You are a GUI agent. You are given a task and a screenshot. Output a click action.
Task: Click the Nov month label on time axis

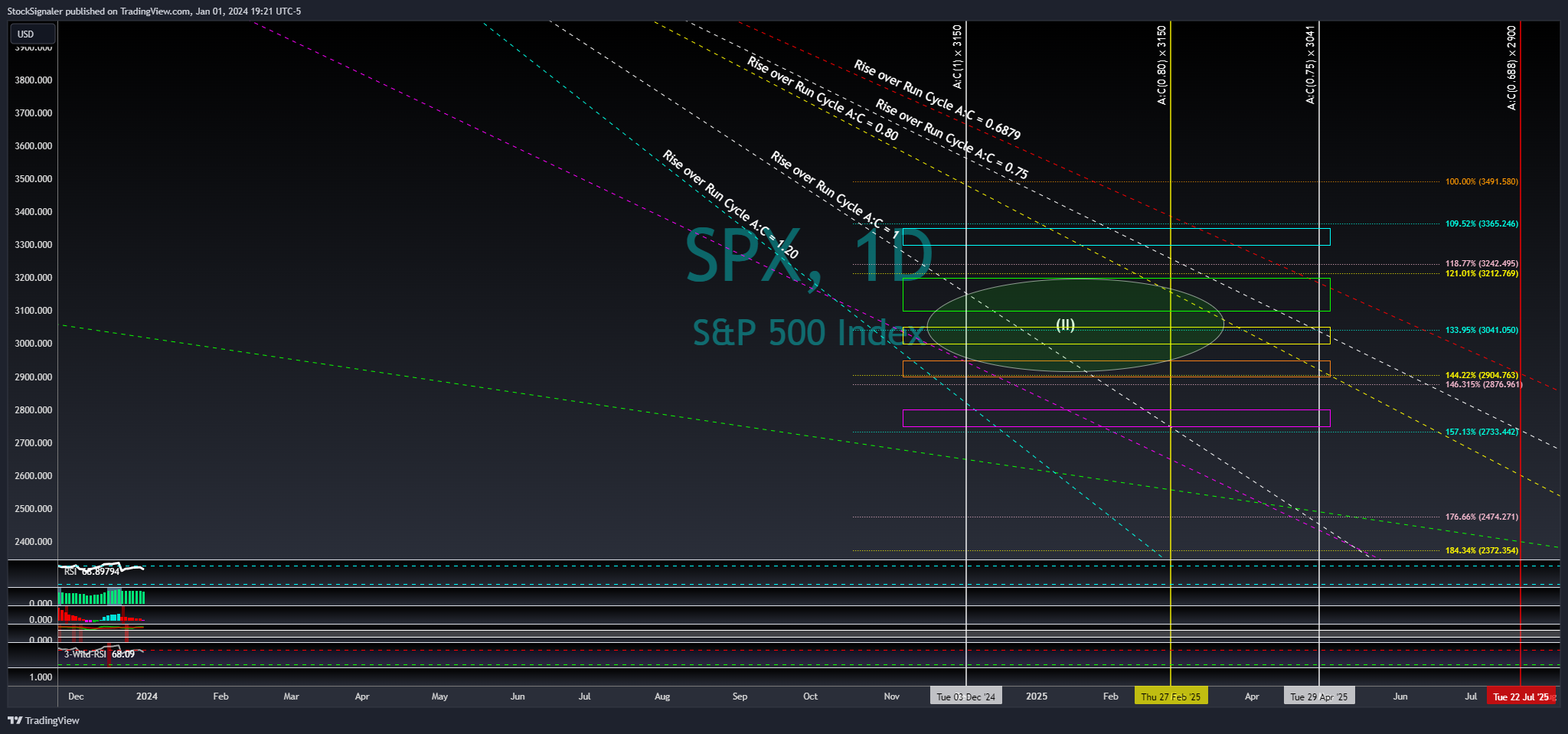coord(892,696)
